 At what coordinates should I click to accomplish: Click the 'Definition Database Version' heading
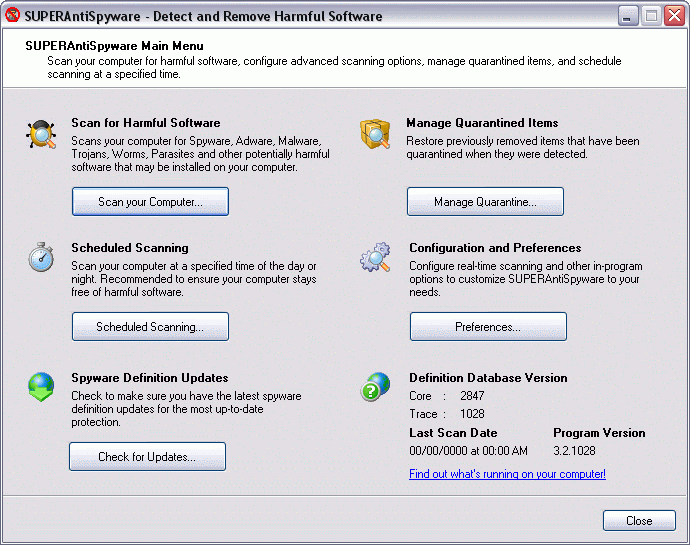[x=488, y=378]
